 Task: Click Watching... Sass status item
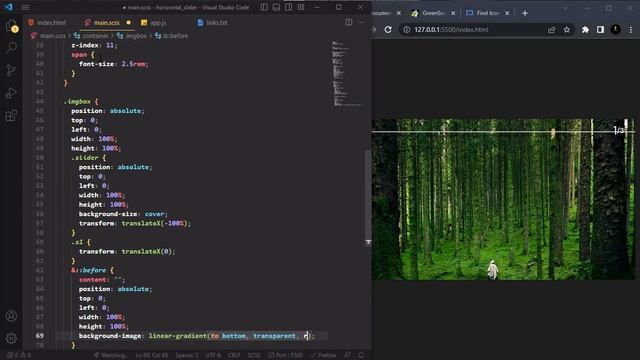(110, 355)
